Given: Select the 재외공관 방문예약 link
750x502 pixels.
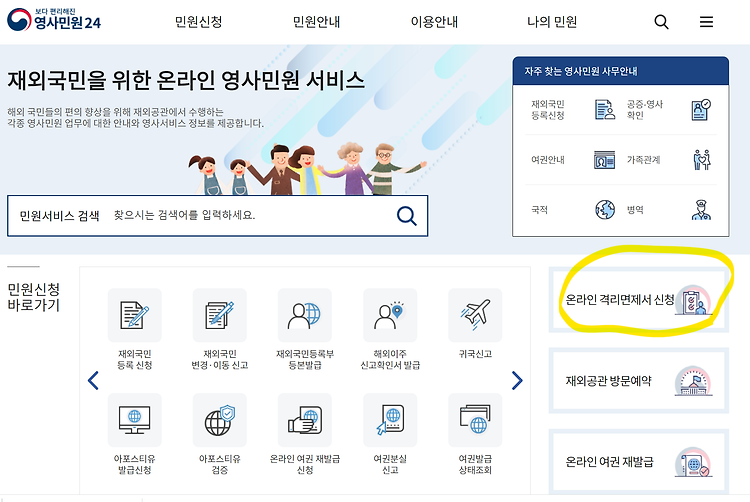Looking at the screenshot, I should point(639,381).
